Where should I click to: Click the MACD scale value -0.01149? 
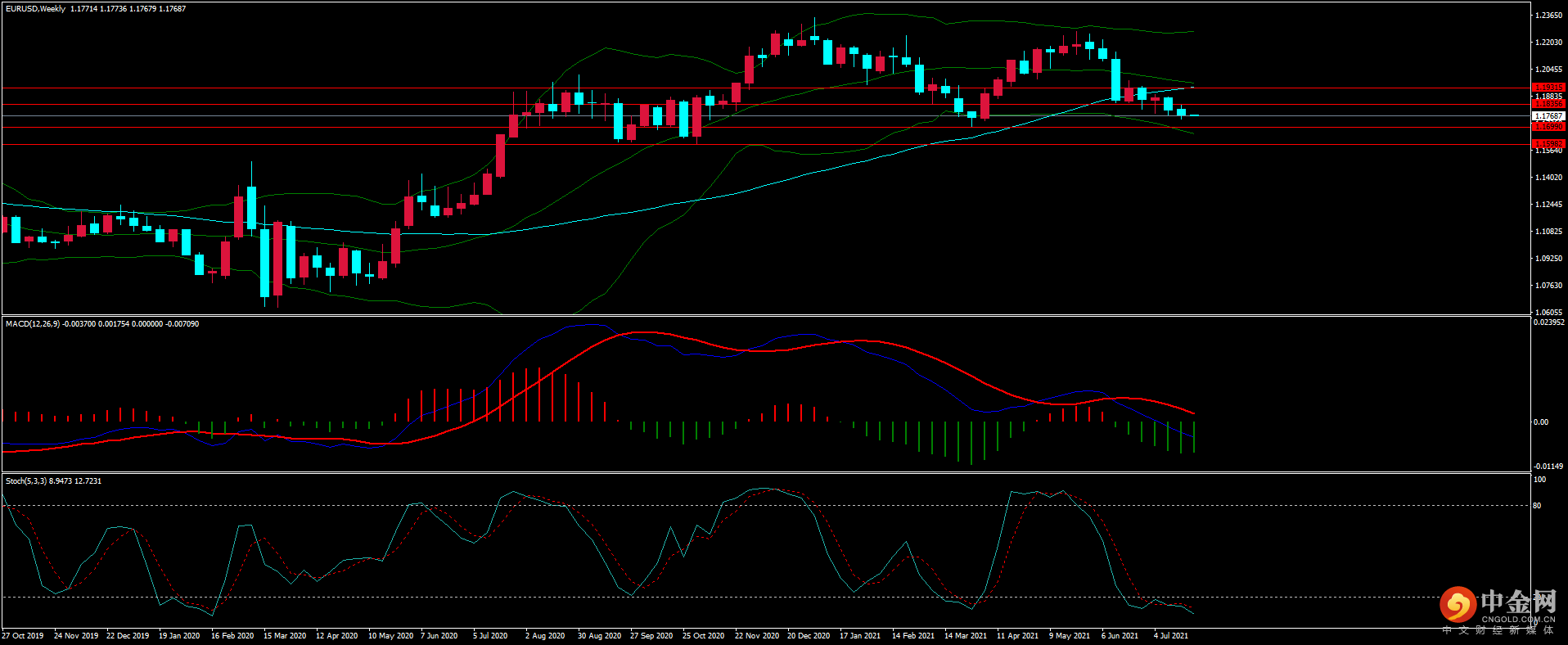(x=1548, y=467)
